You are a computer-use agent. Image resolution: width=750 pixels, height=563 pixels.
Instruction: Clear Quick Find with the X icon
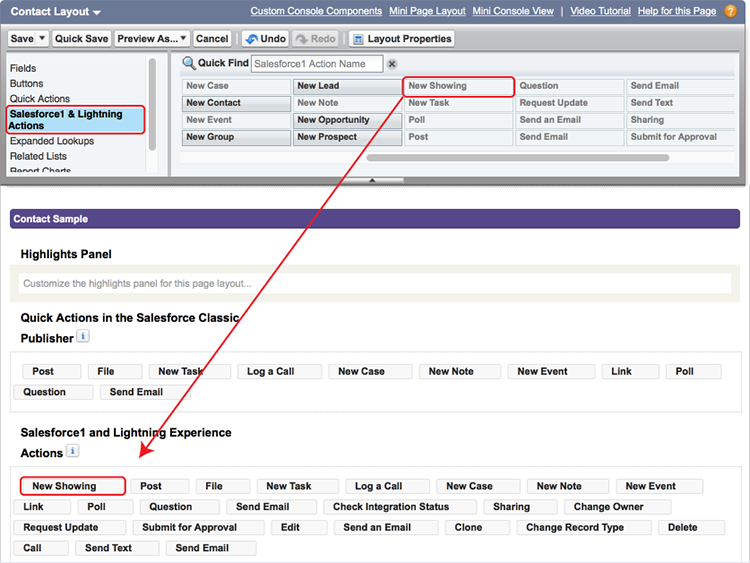[392, 64]
